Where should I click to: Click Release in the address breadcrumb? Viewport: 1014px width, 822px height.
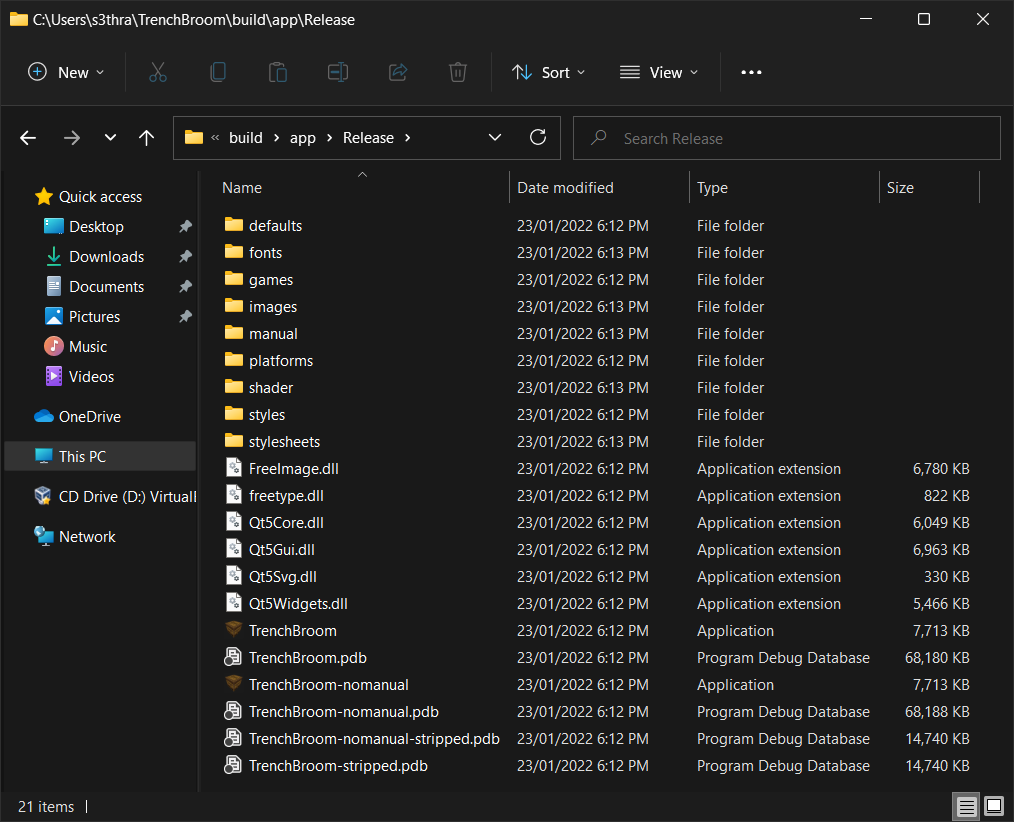click(x=368, y=138)
